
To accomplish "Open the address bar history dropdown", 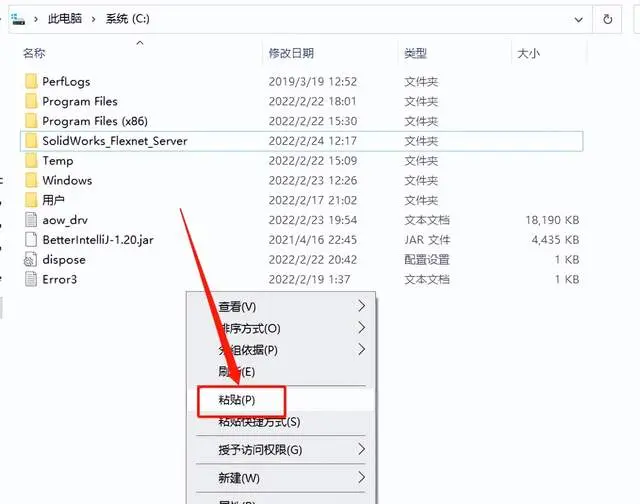I will coord(578,19).
